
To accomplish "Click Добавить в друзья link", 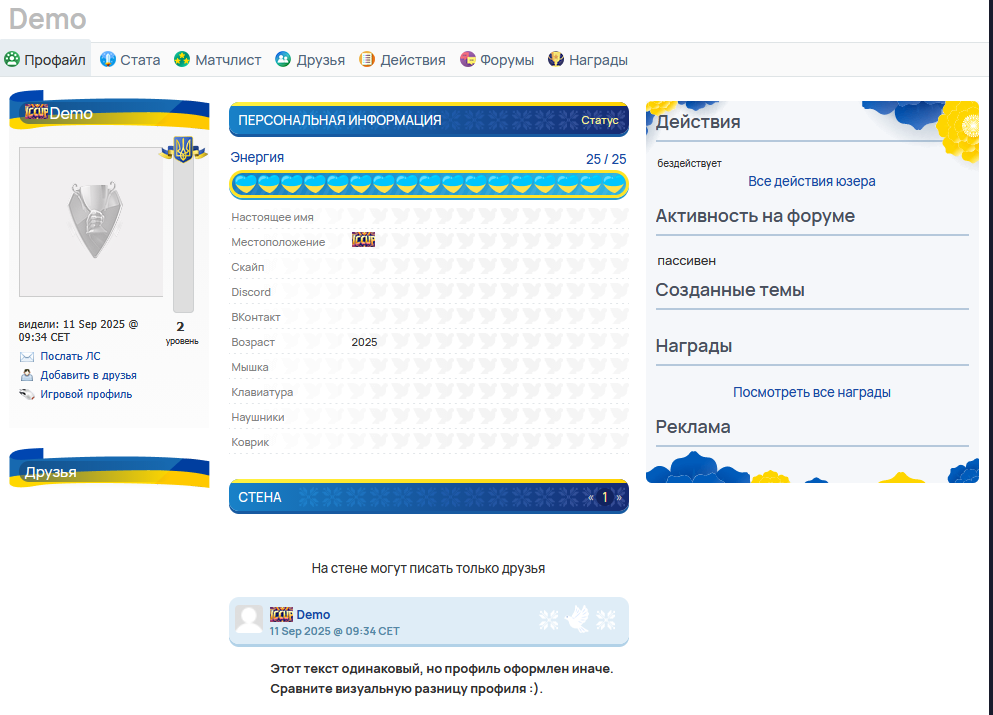I will click(x=89, y=376).
